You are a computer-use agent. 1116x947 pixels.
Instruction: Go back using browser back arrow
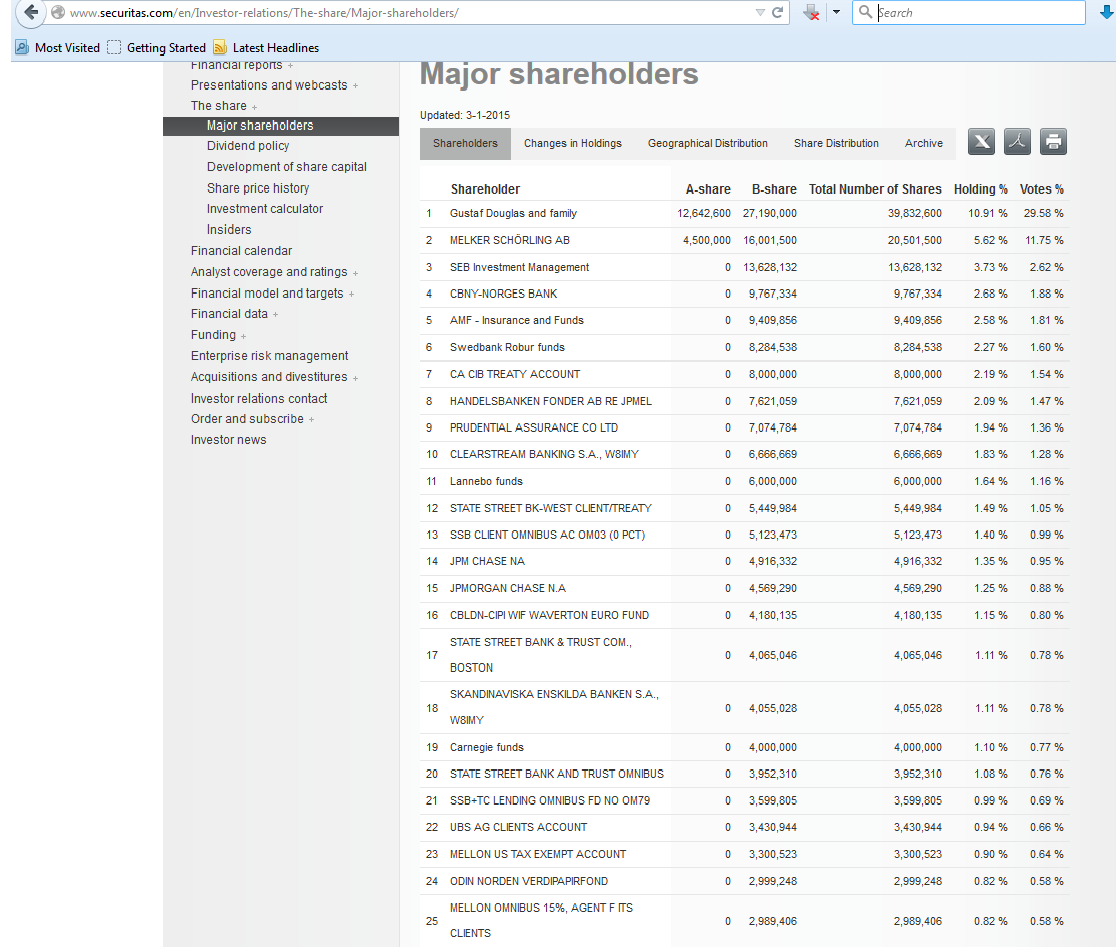[31, 12]
